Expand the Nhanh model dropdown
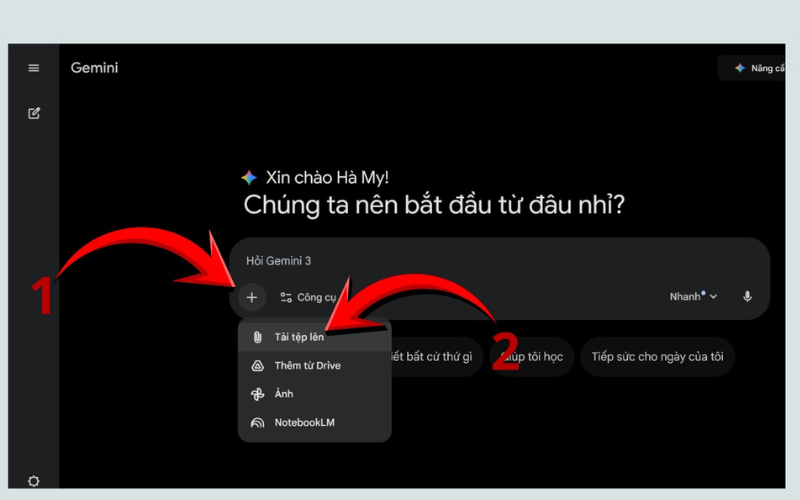This screenshot has width=800, height=500. coord(693,296)
